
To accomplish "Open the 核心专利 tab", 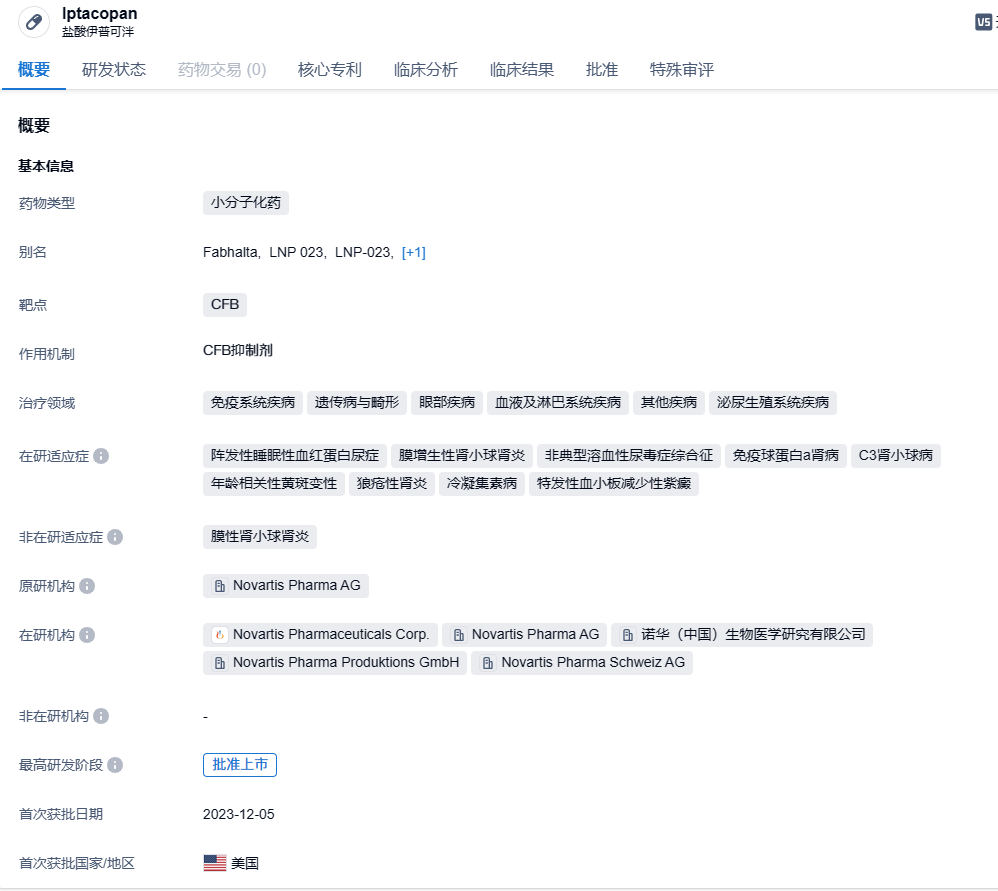I will [330, 70].
